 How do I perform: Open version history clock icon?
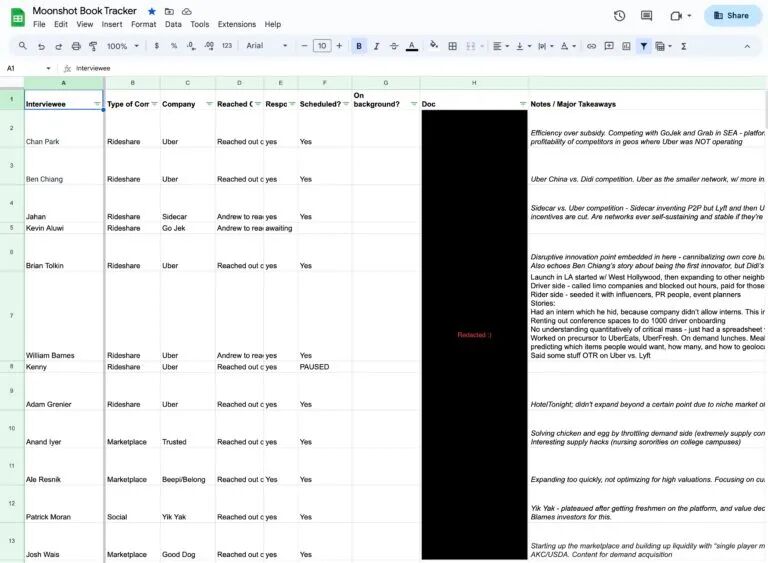(x=619, y=16)
